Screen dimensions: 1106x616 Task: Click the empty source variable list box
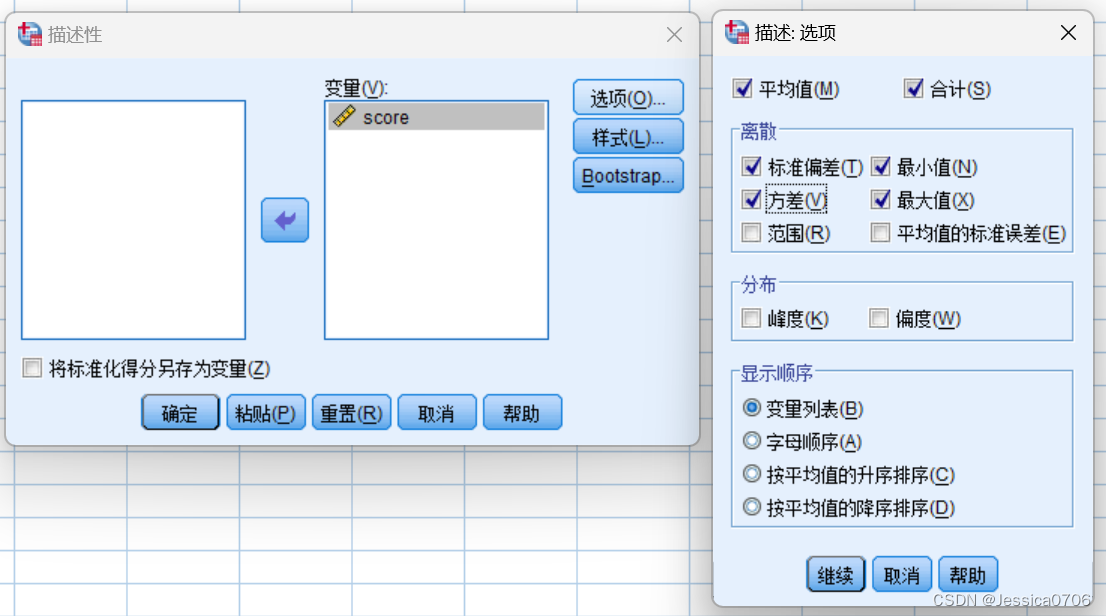(x=133, y=220)
